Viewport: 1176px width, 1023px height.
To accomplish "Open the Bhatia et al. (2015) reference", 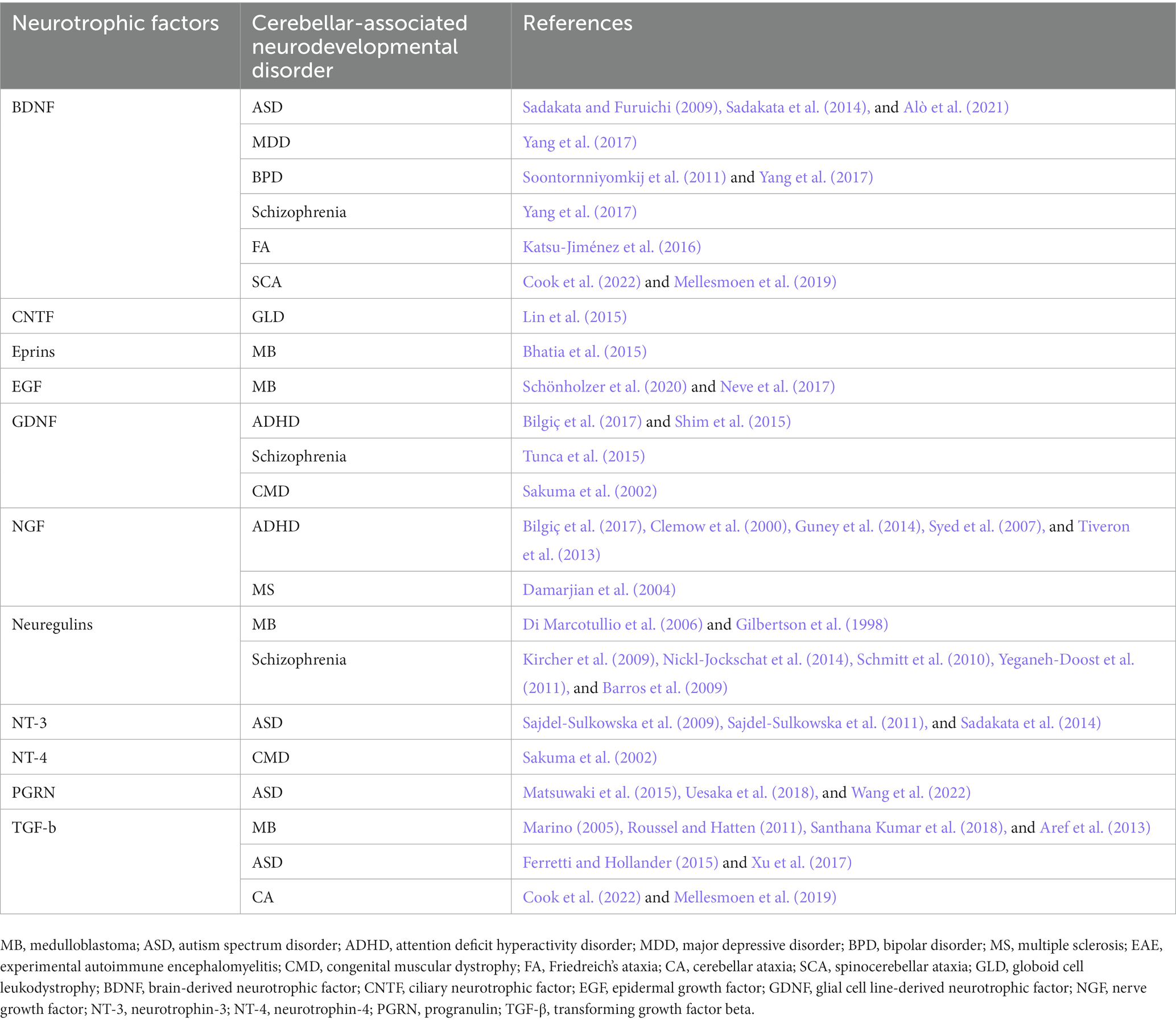I will tap(584, 352).
